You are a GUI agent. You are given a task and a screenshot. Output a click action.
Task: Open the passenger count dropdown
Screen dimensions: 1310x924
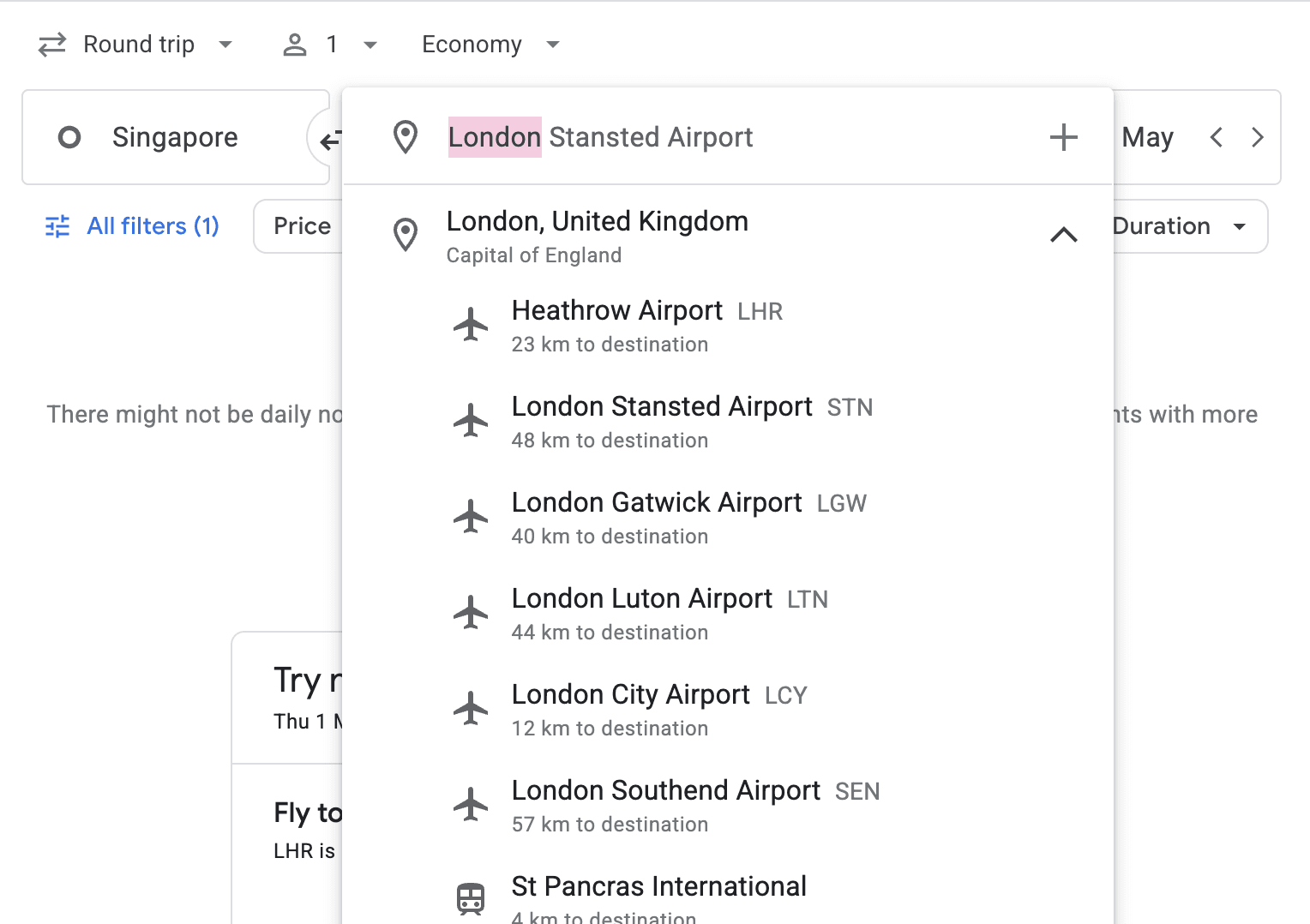tap(331, 45)
